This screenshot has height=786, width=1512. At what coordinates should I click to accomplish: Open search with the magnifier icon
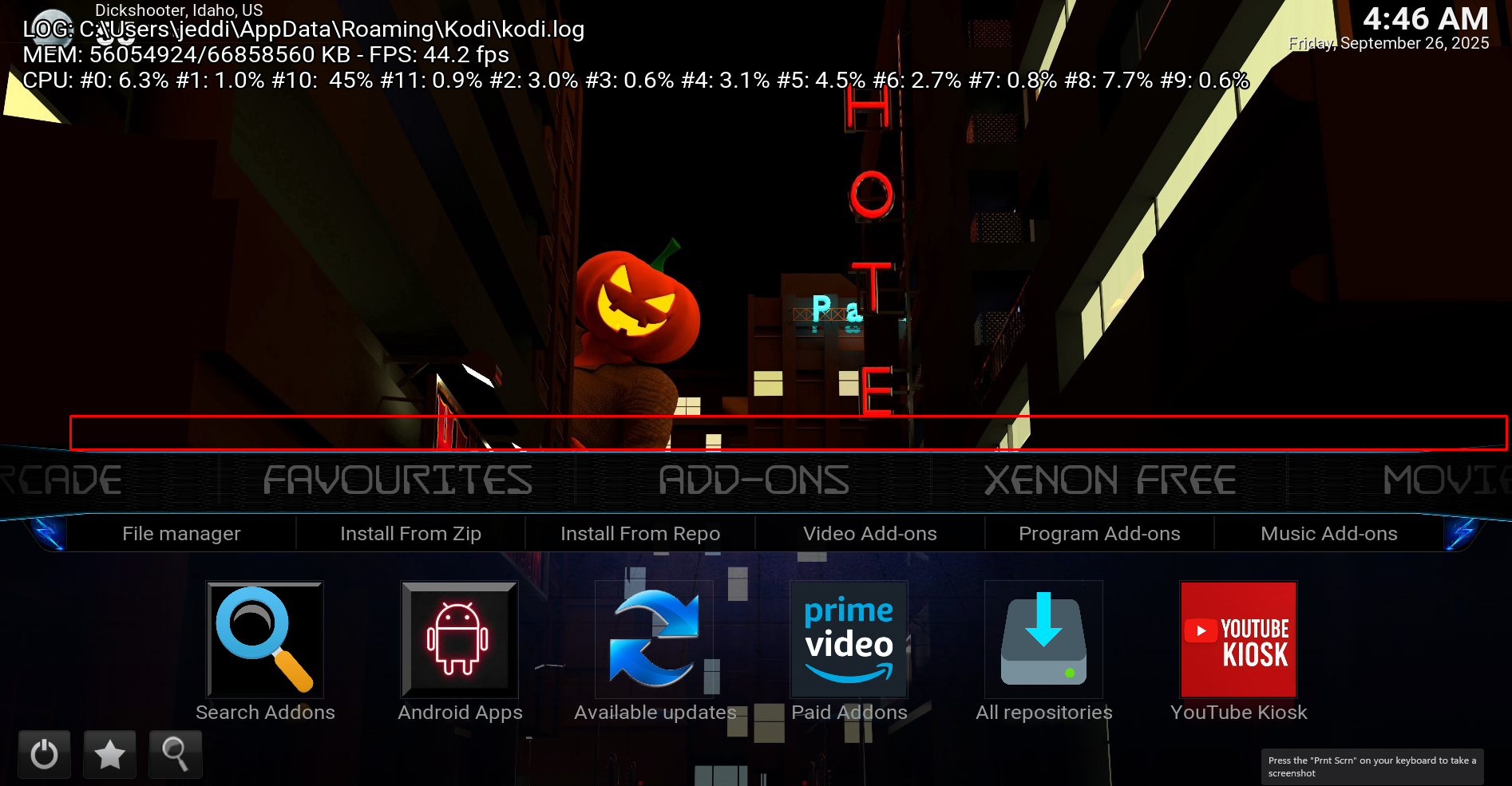pos(176,753)
